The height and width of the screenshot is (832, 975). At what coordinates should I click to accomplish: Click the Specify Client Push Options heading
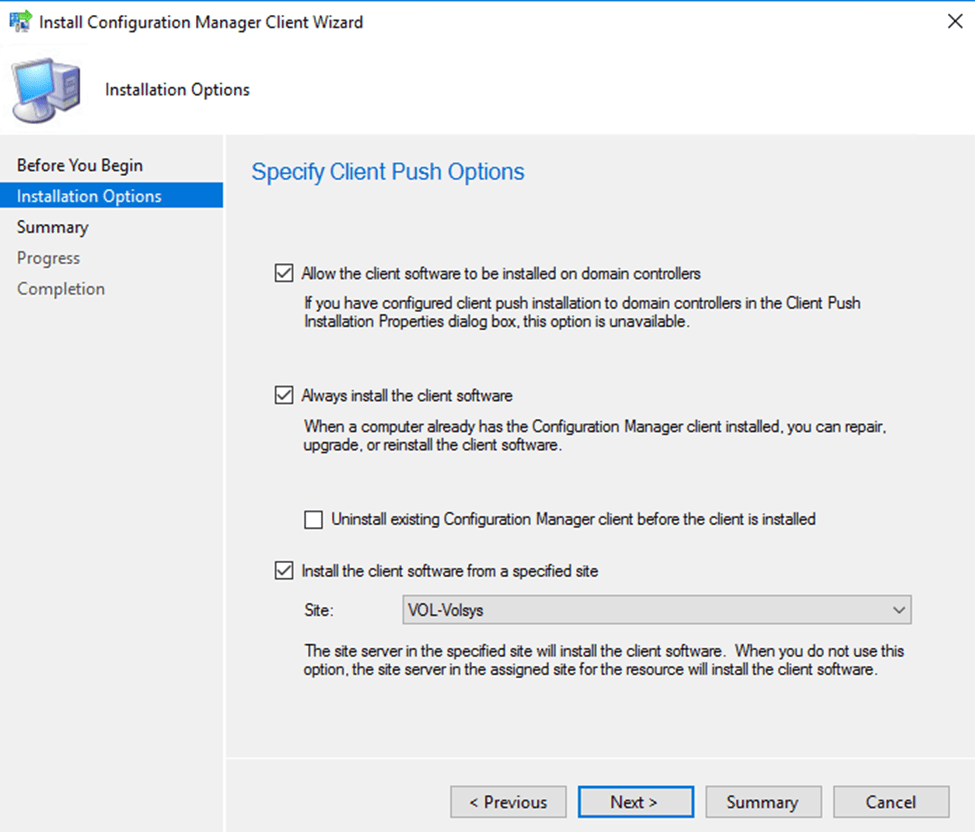(388, 172)
